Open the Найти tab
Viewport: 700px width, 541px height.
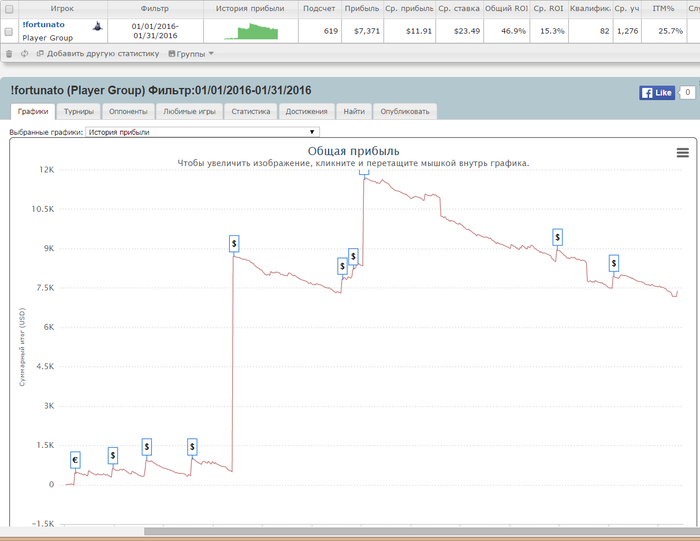(x=354, y=112)
